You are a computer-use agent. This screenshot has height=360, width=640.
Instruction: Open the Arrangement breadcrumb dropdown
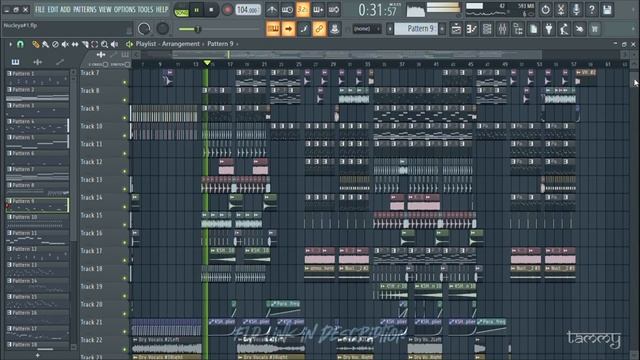181,44
